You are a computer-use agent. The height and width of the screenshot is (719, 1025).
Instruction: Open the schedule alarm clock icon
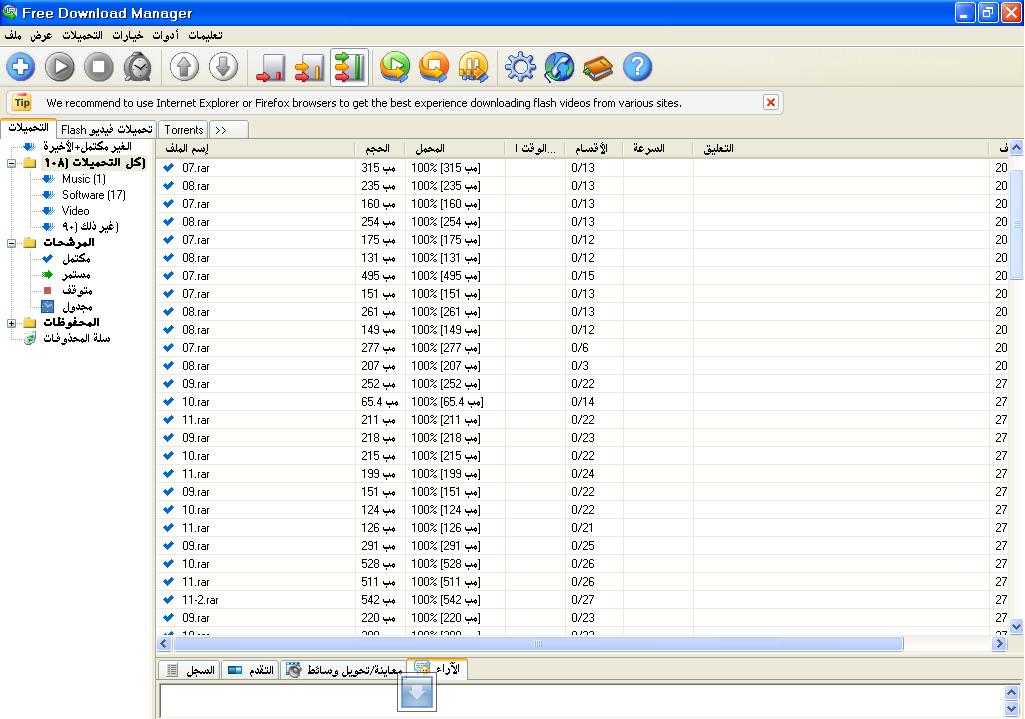click(138, 67)
